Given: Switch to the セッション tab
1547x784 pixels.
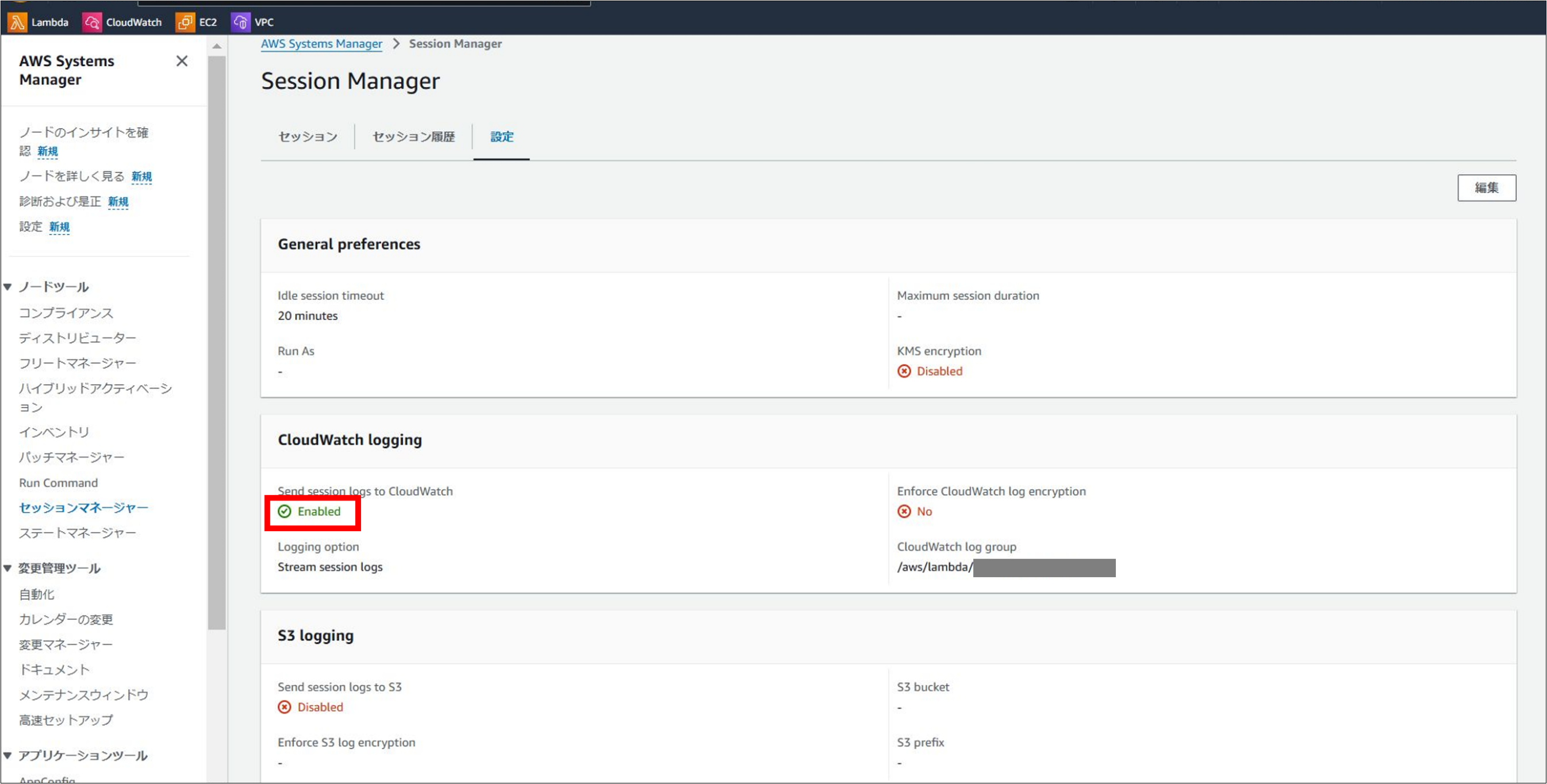Looking at the screenshot, I should (308, 137).
